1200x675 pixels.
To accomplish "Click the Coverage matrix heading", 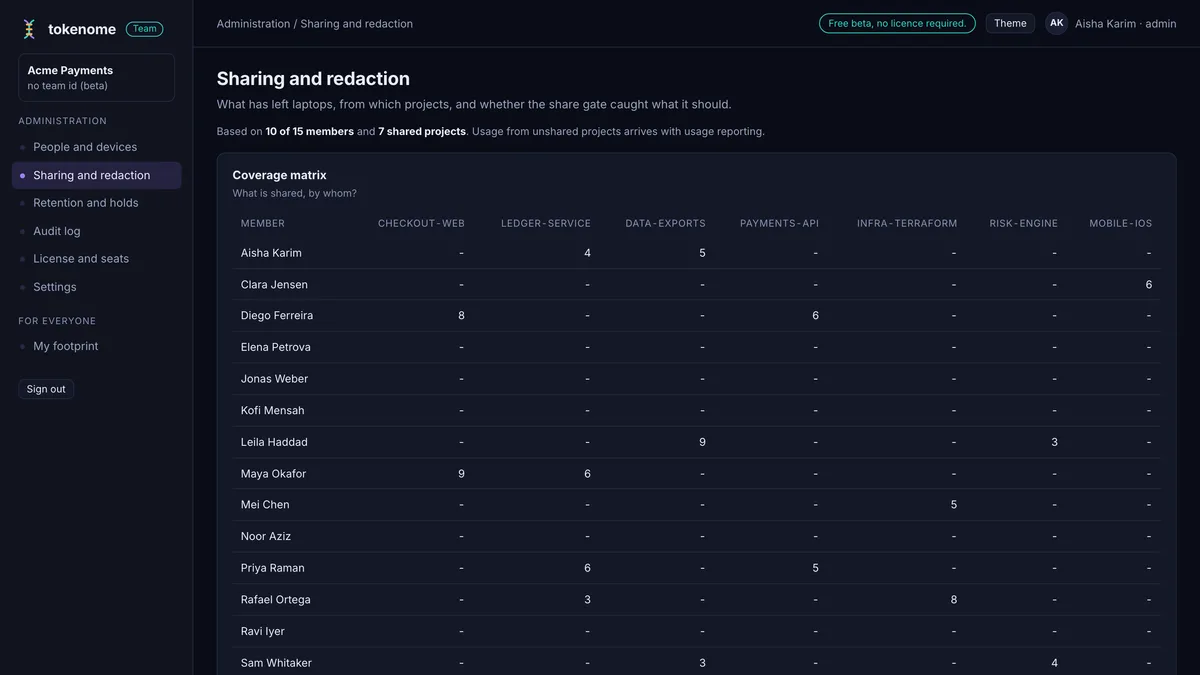I will tap(280, 175).
